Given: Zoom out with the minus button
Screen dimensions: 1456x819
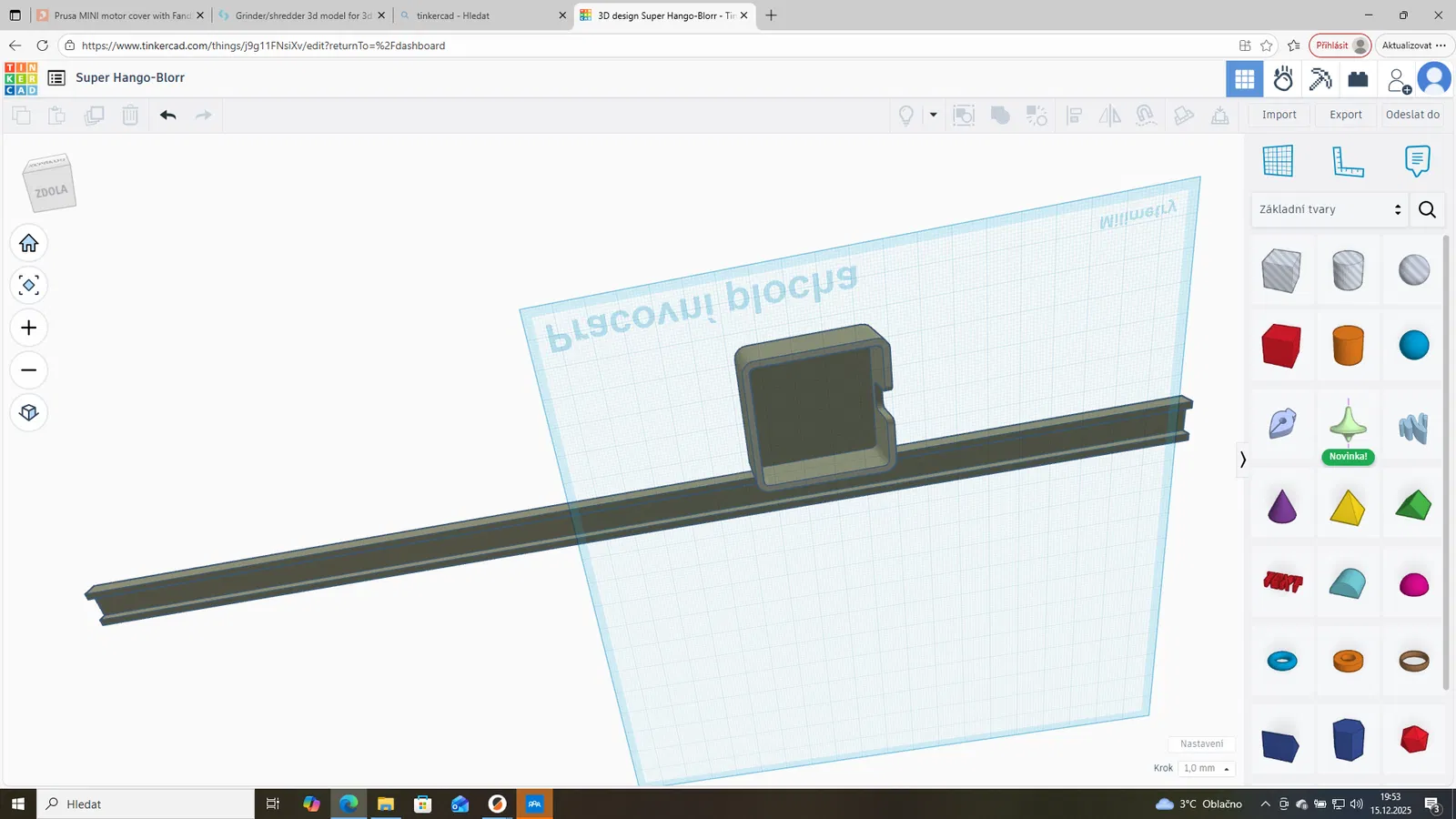Looking at the screenshot, I should [x=29, y=370].
